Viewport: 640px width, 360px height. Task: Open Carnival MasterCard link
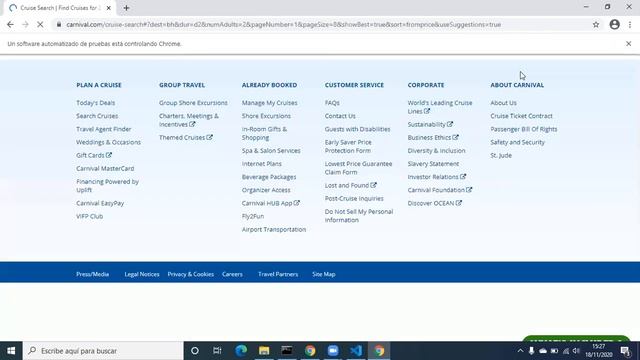pyautogui.click(x=105, y=168)
